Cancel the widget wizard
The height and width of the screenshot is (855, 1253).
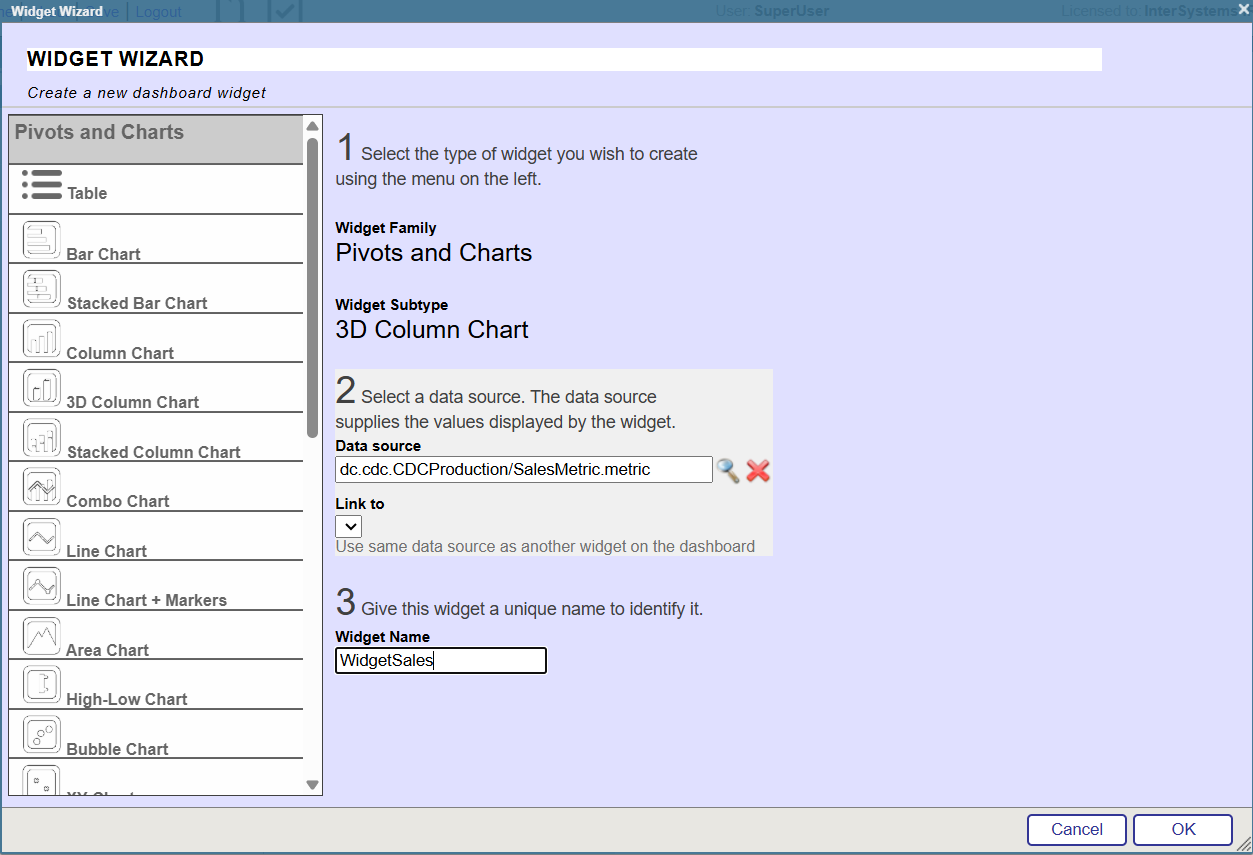pos(1076,829)
